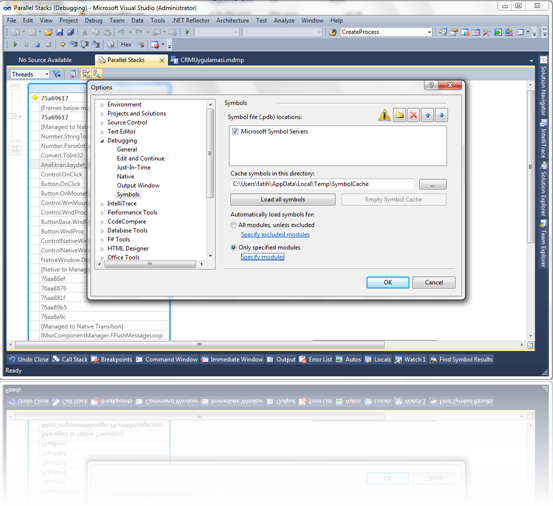Browse for the symbol cache directory
This screenshot has height=506, width=553.
coord(432,184)
